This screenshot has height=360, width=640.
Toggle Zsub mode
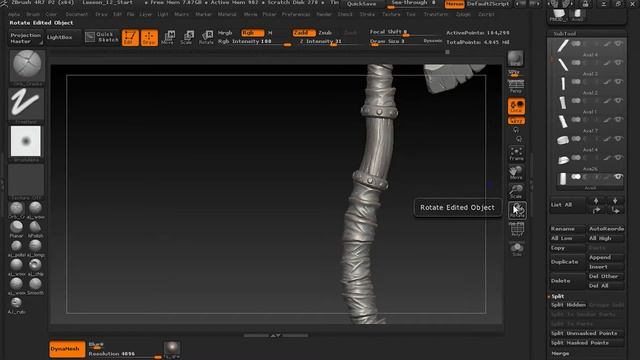coord(325,33)
